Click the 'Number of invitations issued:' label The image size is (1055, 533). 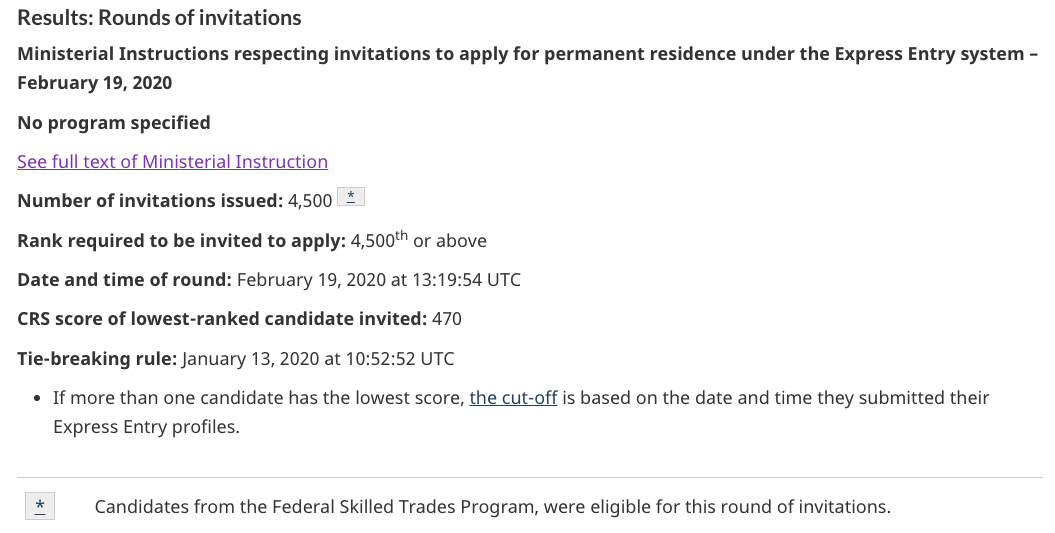[150, 201]
